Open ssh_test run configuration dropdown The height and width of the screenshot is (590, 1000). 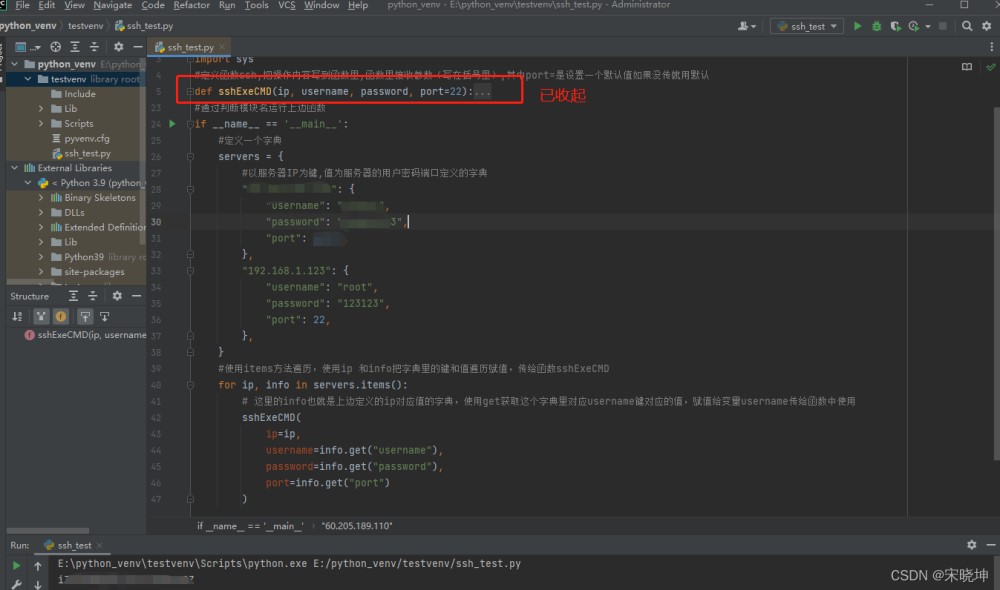[807, 26]
